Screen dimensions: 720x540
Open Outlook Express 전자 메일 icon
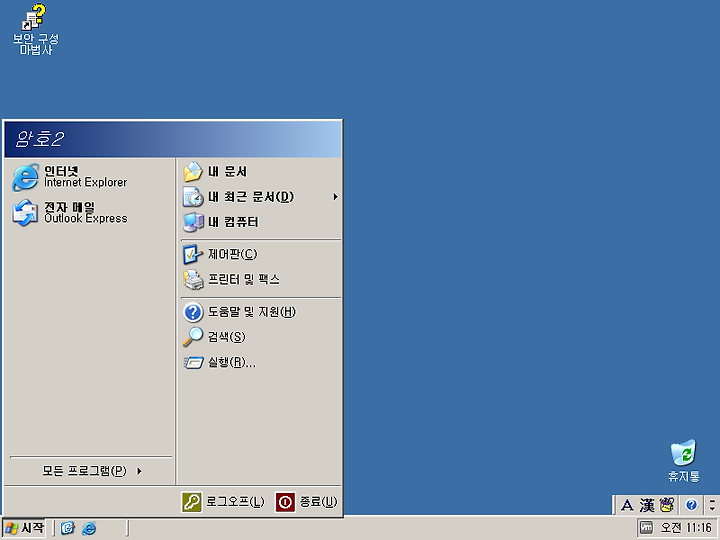click(x=25, y=213)
